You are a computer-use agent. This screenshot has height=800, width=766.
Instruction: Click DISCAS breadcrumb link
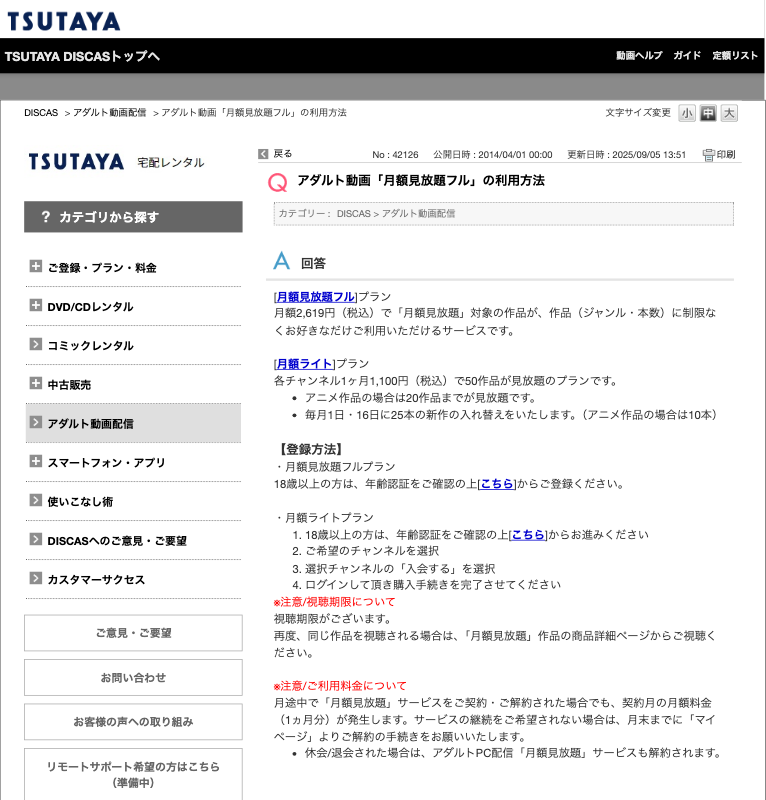(41, 113)
